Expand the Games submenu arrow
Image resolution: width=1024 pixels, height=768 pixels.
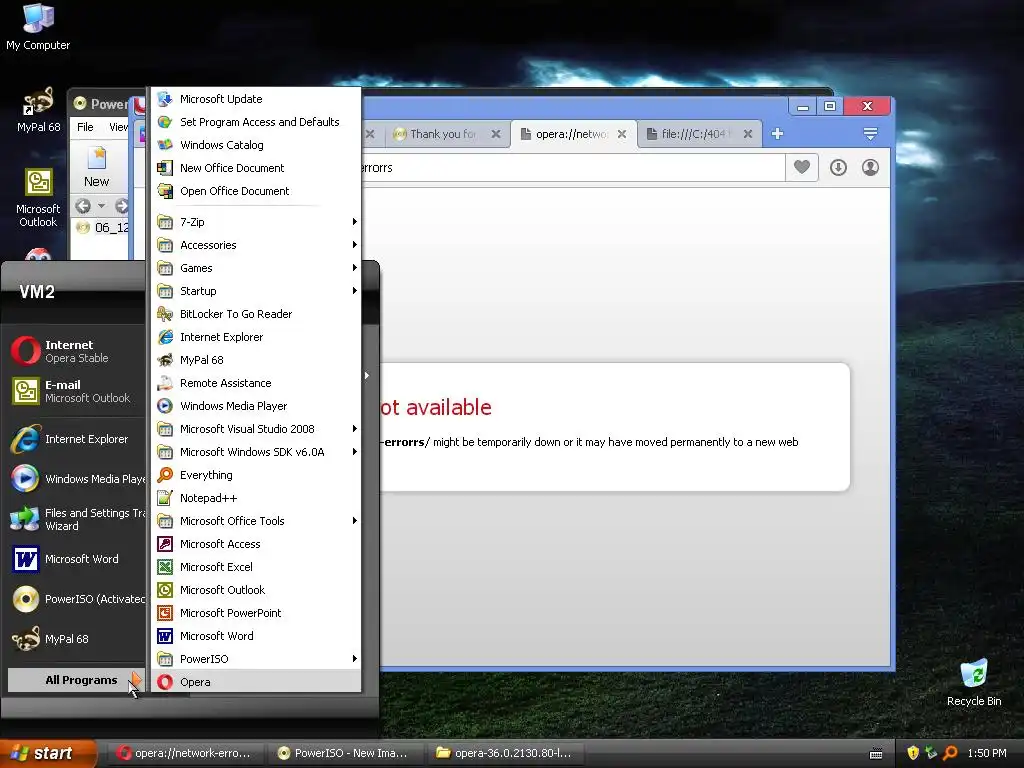[x=354, y=268]
